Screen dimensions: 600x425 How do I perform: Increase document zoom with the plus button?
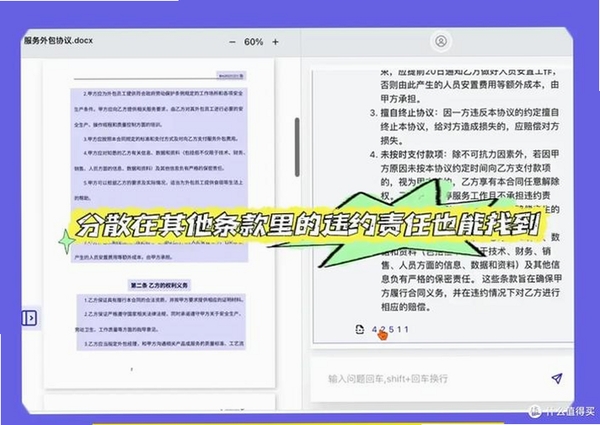tap(275, 42)
